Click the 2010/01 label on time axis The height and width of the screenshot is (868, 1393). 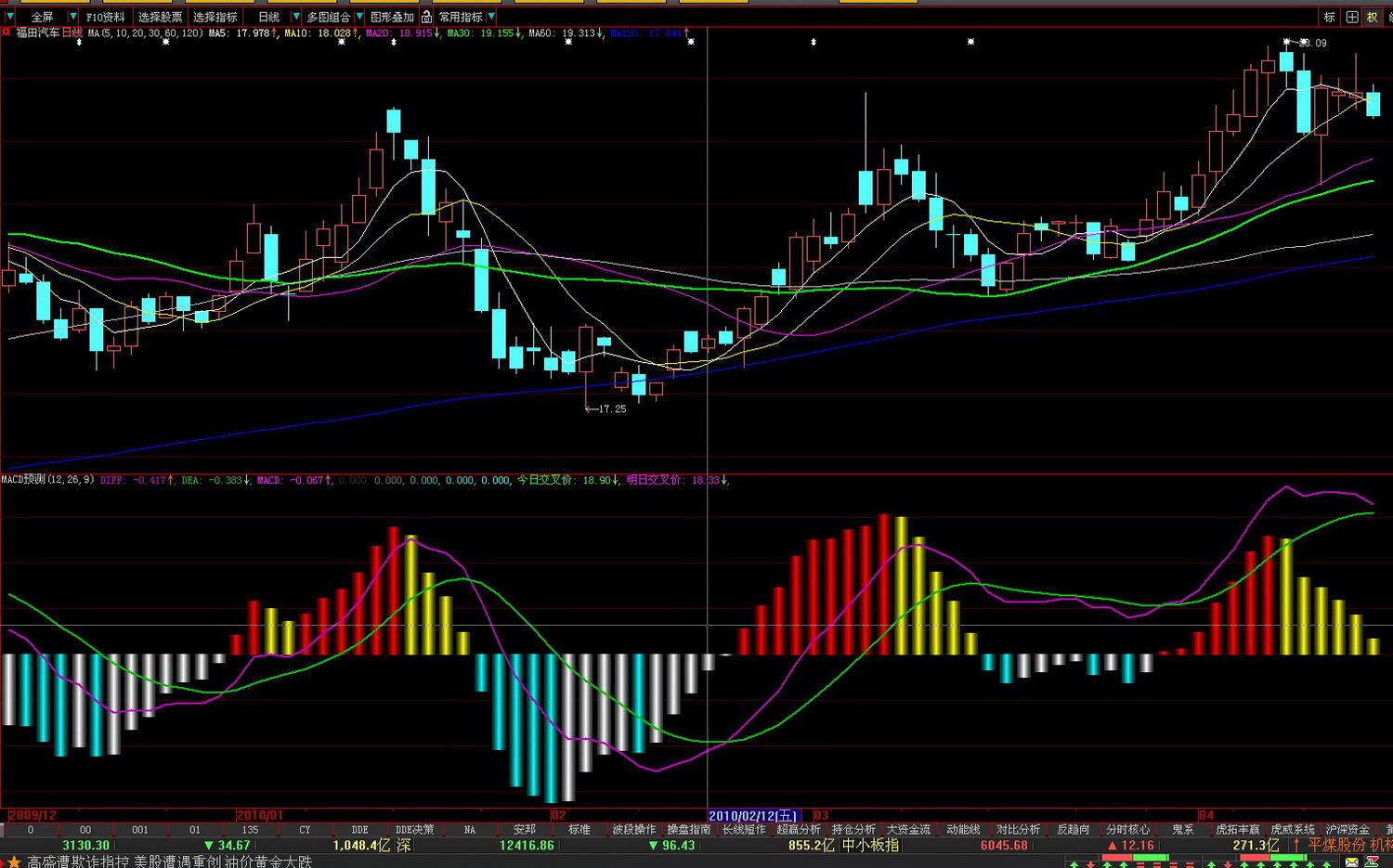click(x=260, y=815)
